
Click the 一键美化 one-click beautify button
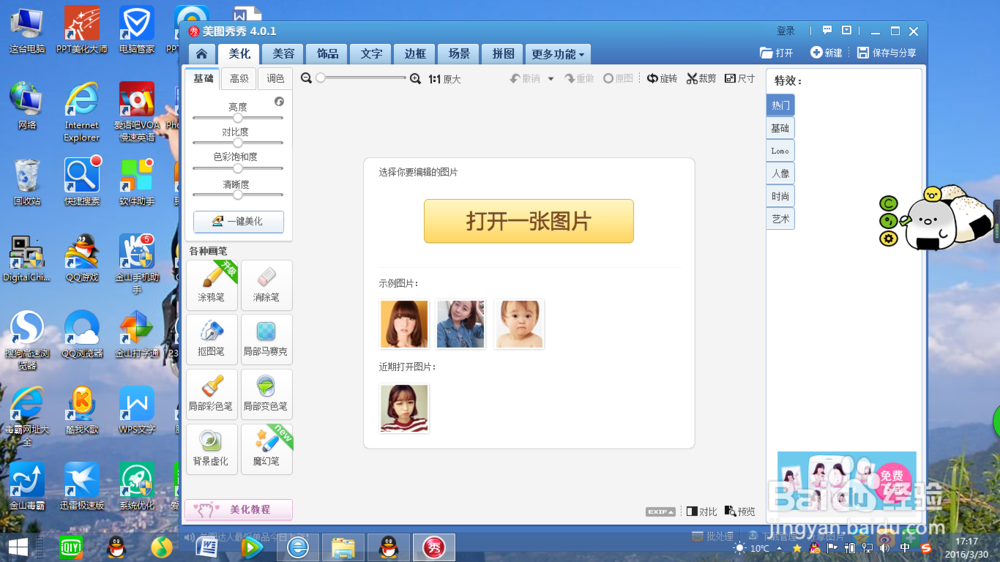click(239, 221)
